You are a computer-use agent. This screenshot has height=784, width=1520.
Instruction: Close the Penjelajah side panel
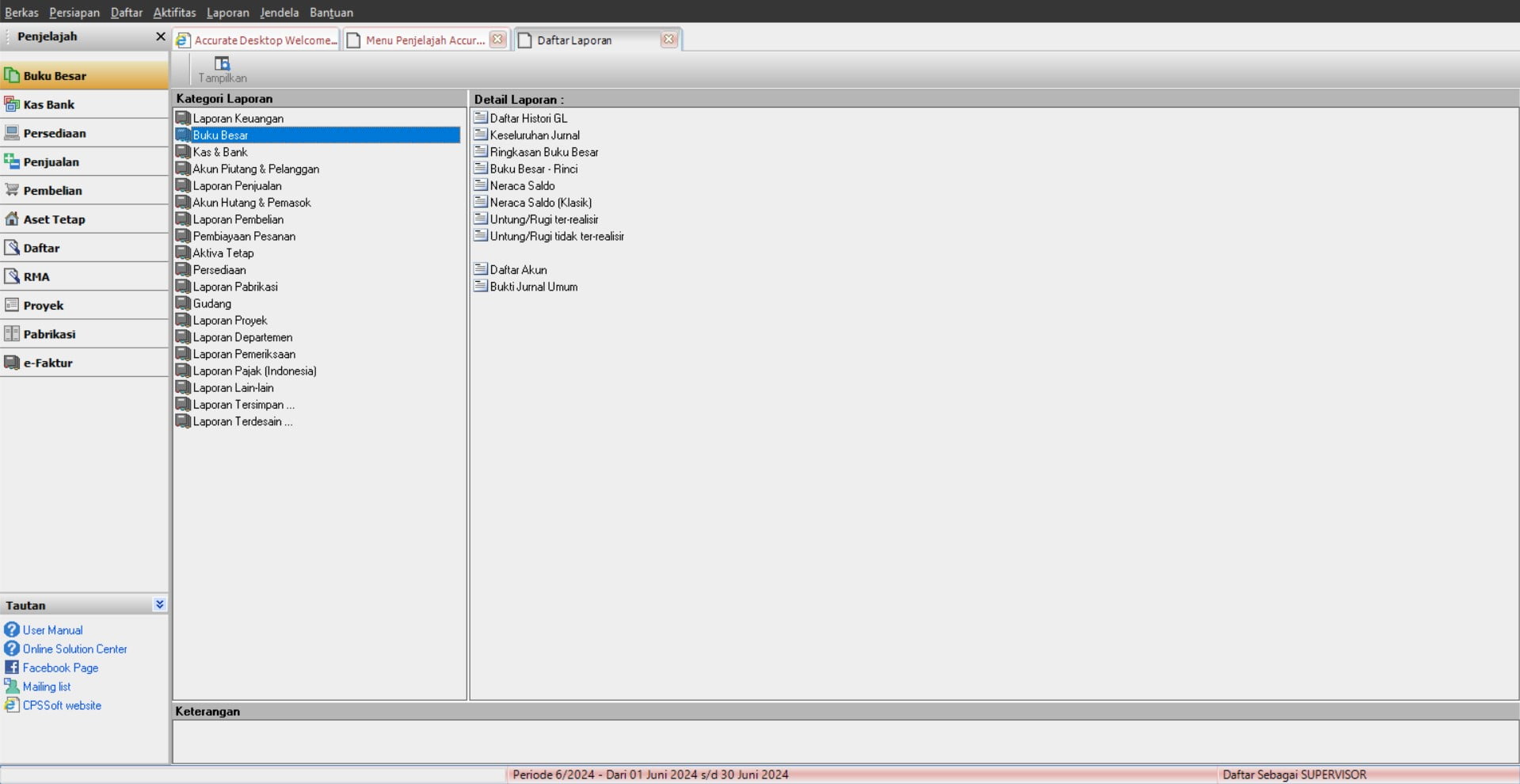coord(160,36)
